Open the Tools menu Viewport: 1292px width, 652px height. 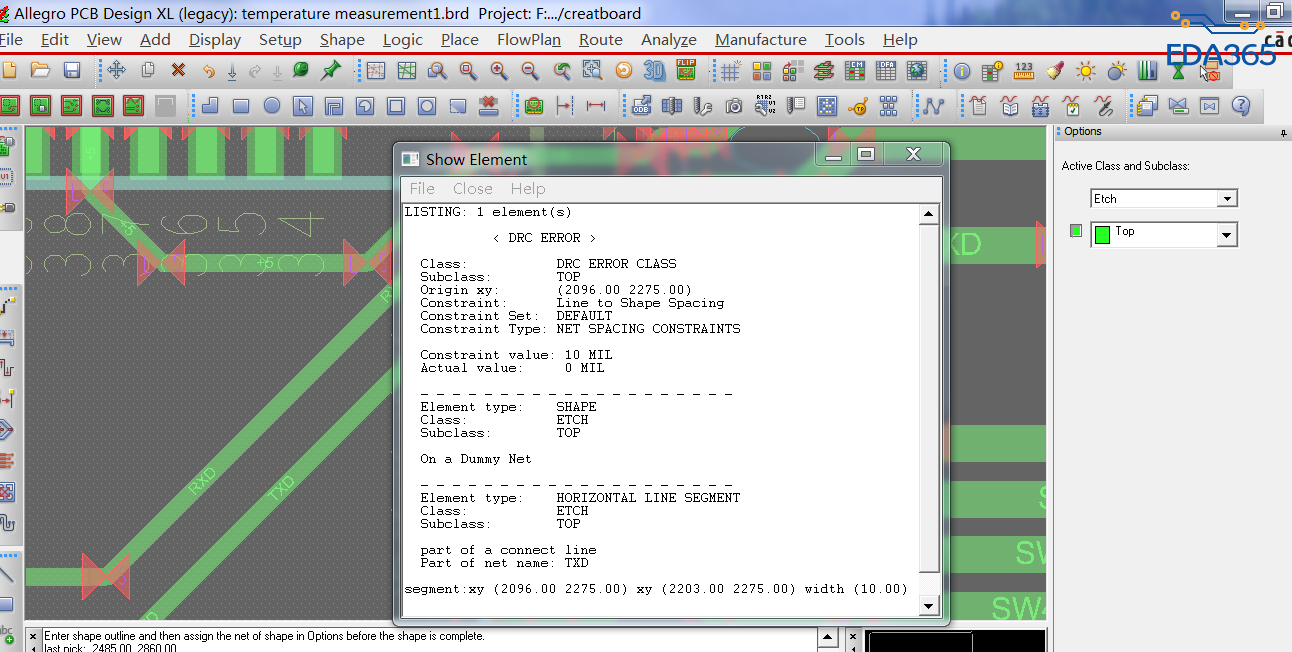click(x=845, y=39)
